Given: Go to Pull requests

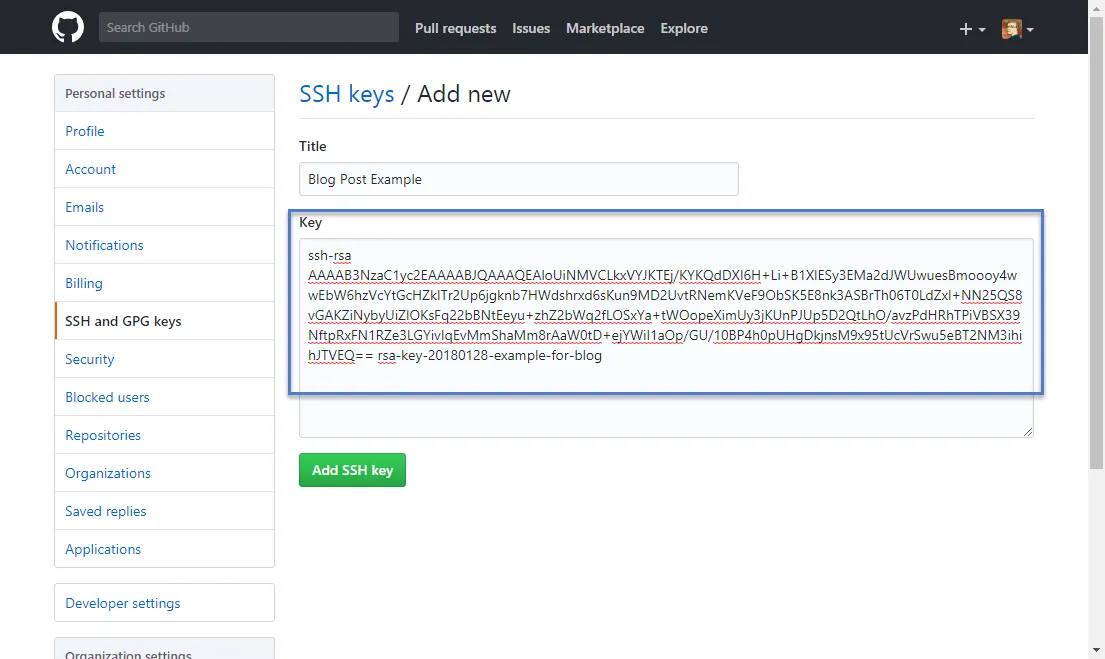Looking at the screenshot, I should coord(455,28).
